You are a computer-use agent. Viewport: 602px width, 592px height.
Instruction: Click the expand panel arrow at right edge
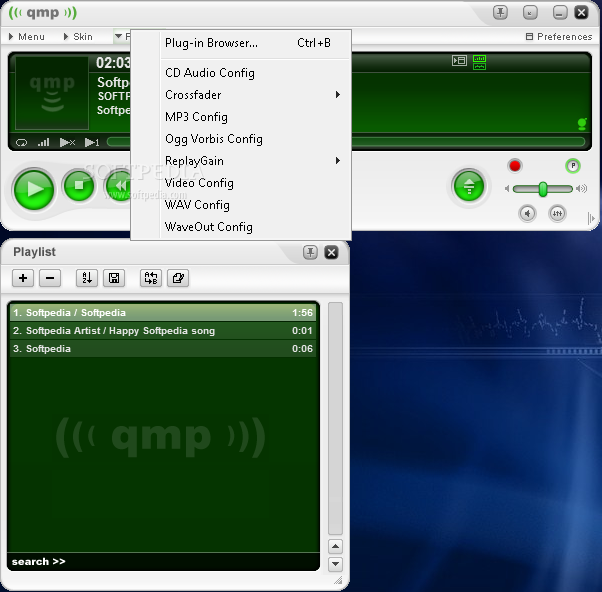(x=591, y=218)
